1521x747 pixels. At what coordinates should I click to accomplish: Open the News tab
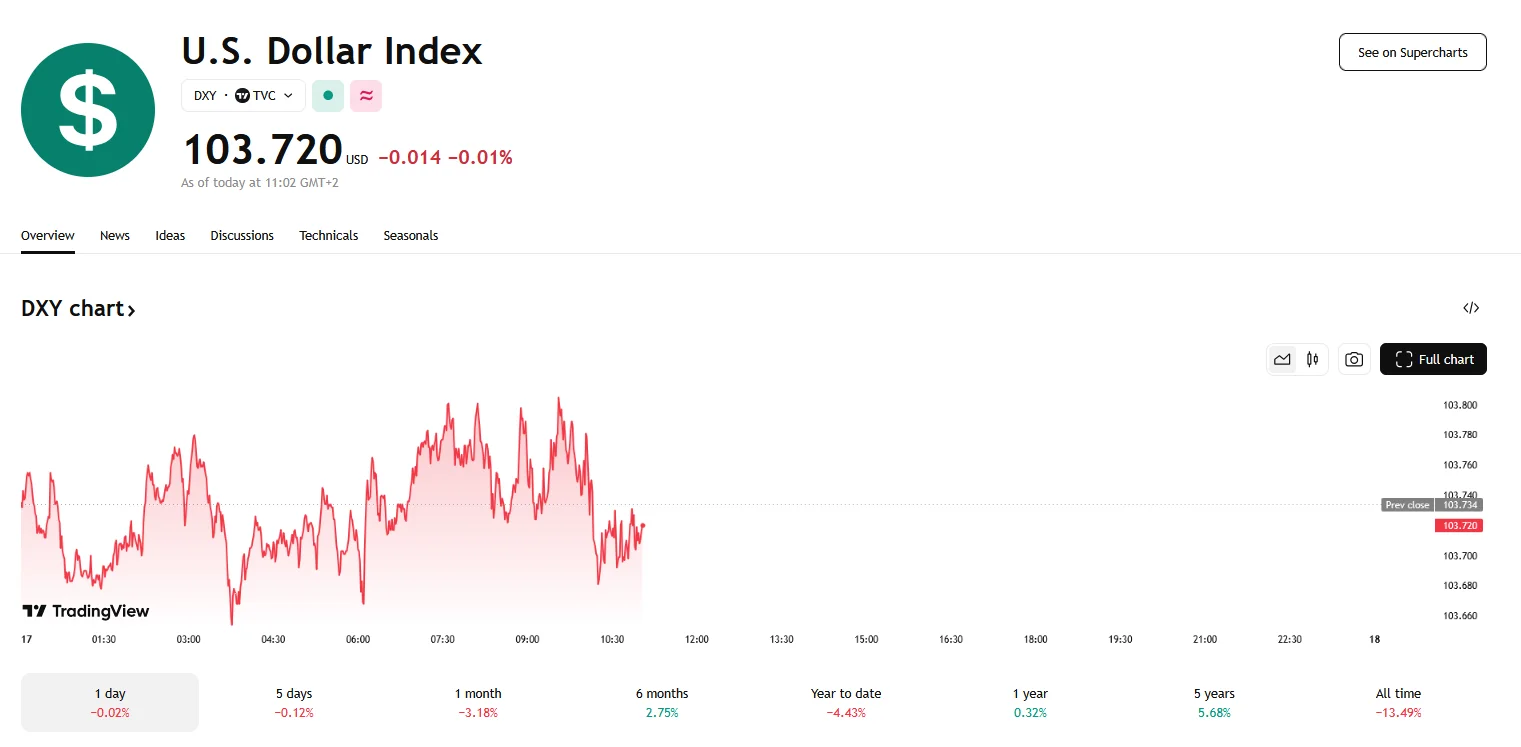click(115, 236)
